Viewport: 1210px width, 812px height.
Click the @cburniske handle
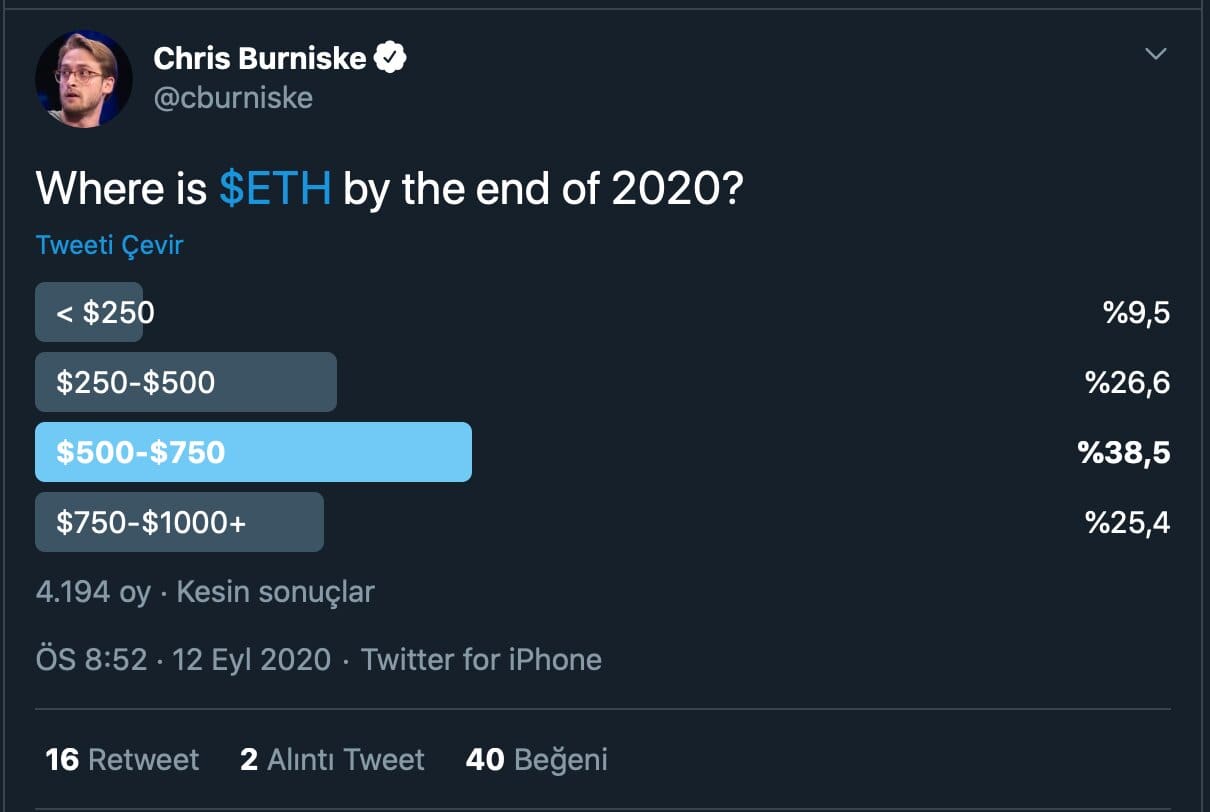[233, 98]
